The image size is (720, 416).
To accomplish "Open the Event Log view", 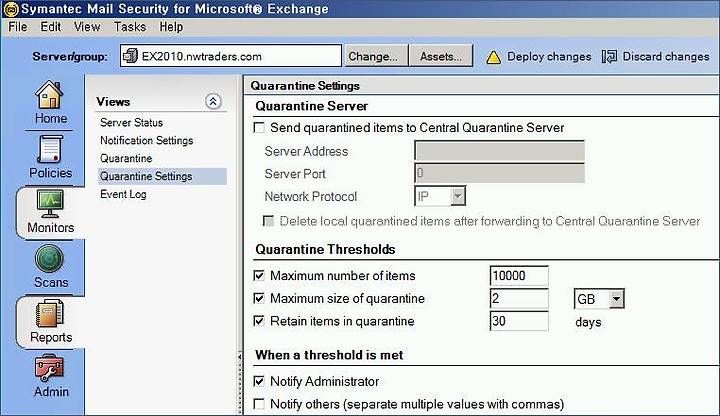I will tap(124, 194).
